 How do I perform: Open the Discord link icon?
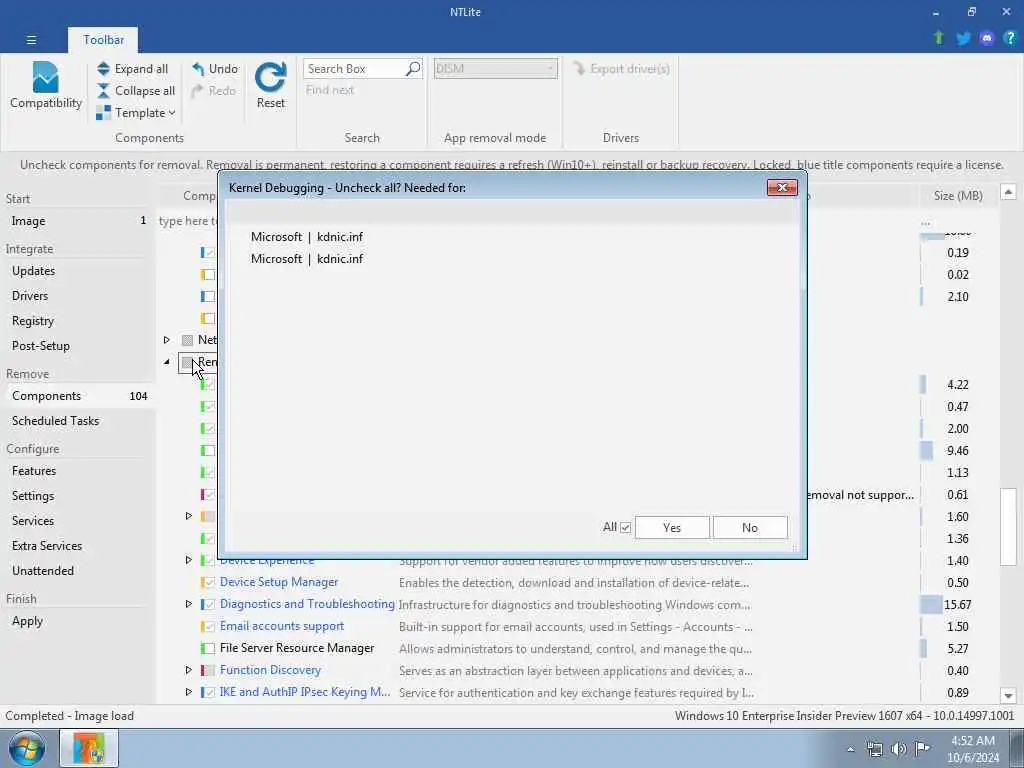(987, 39)
